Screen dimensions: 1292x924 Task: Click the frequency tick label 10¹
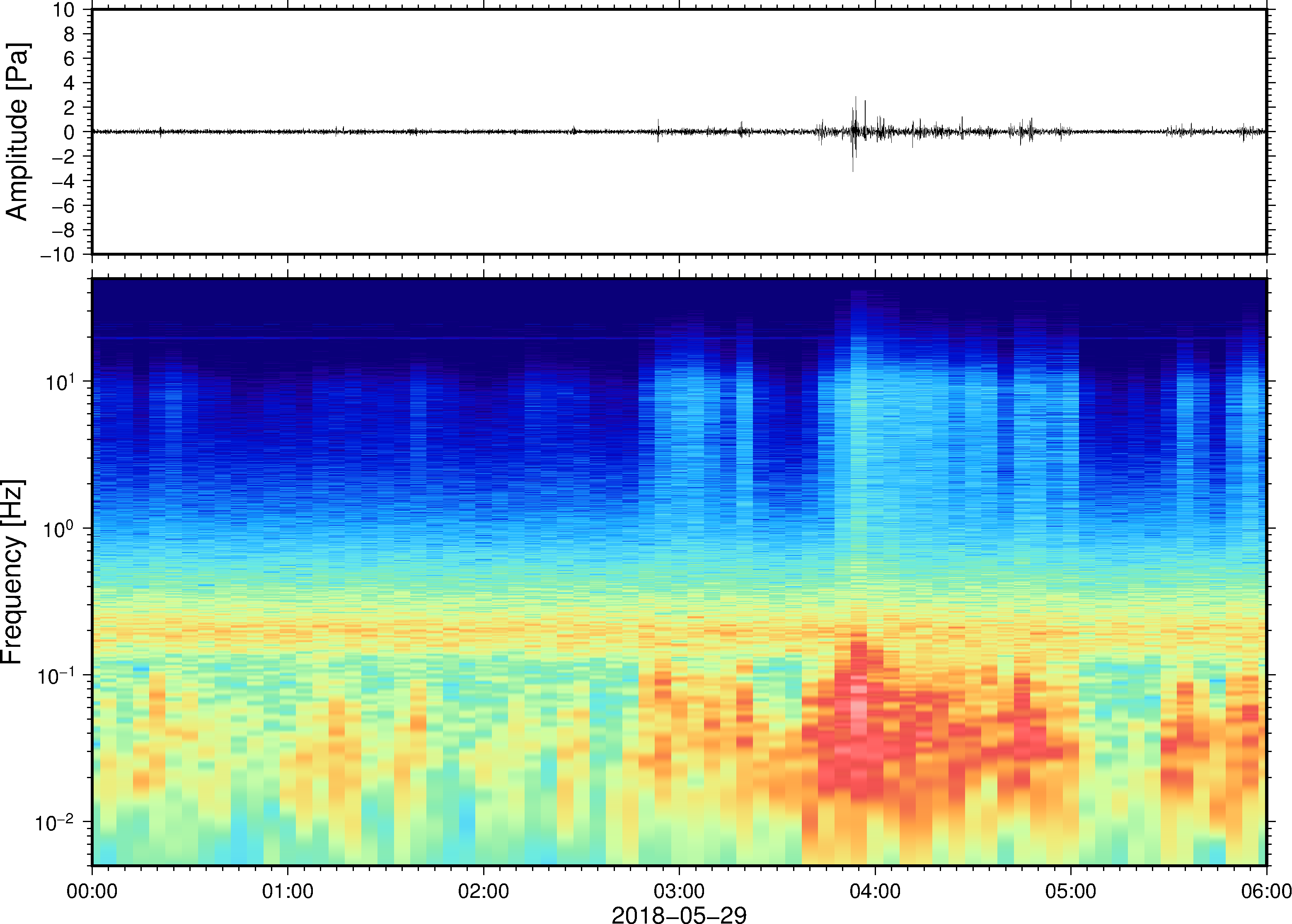tap(59, 382)
